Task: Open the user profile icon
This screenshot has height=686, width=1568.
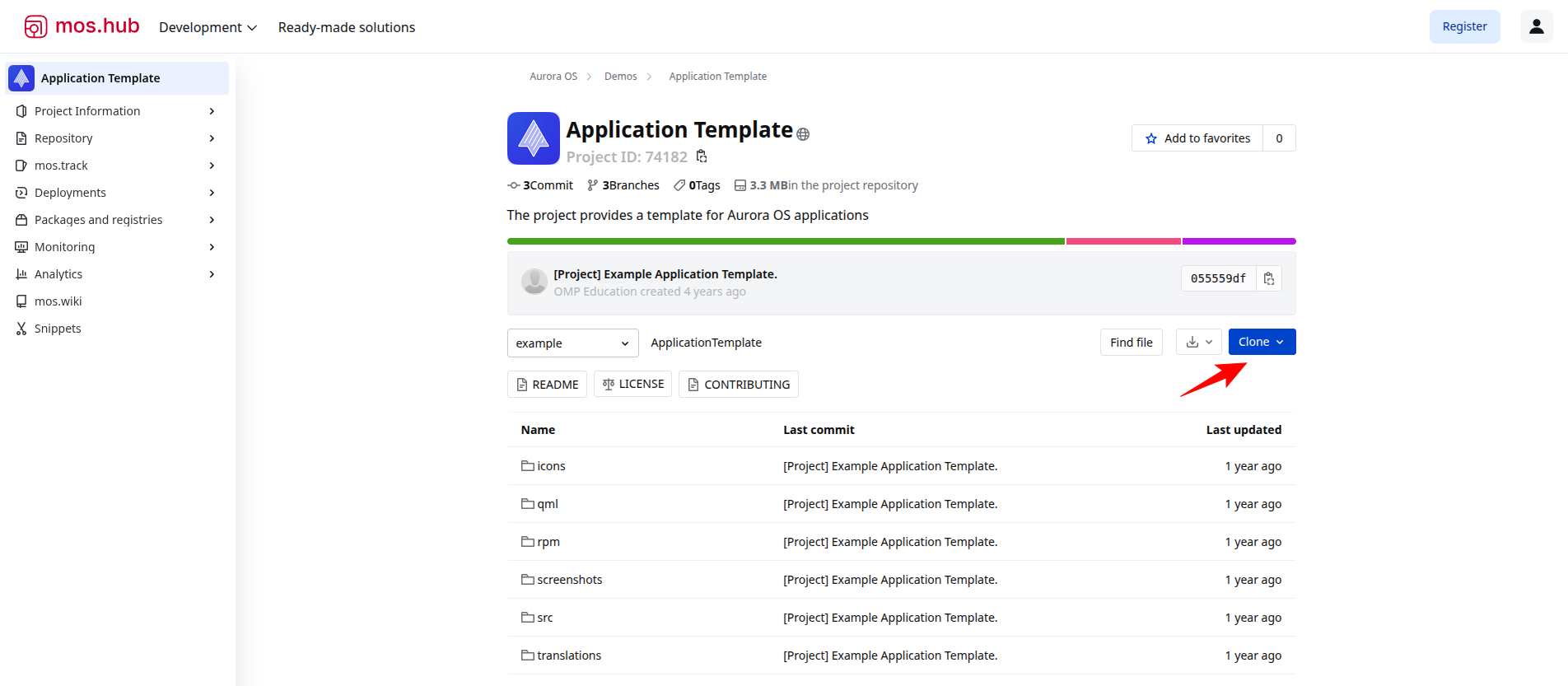Action: (x=1536, y=26)
